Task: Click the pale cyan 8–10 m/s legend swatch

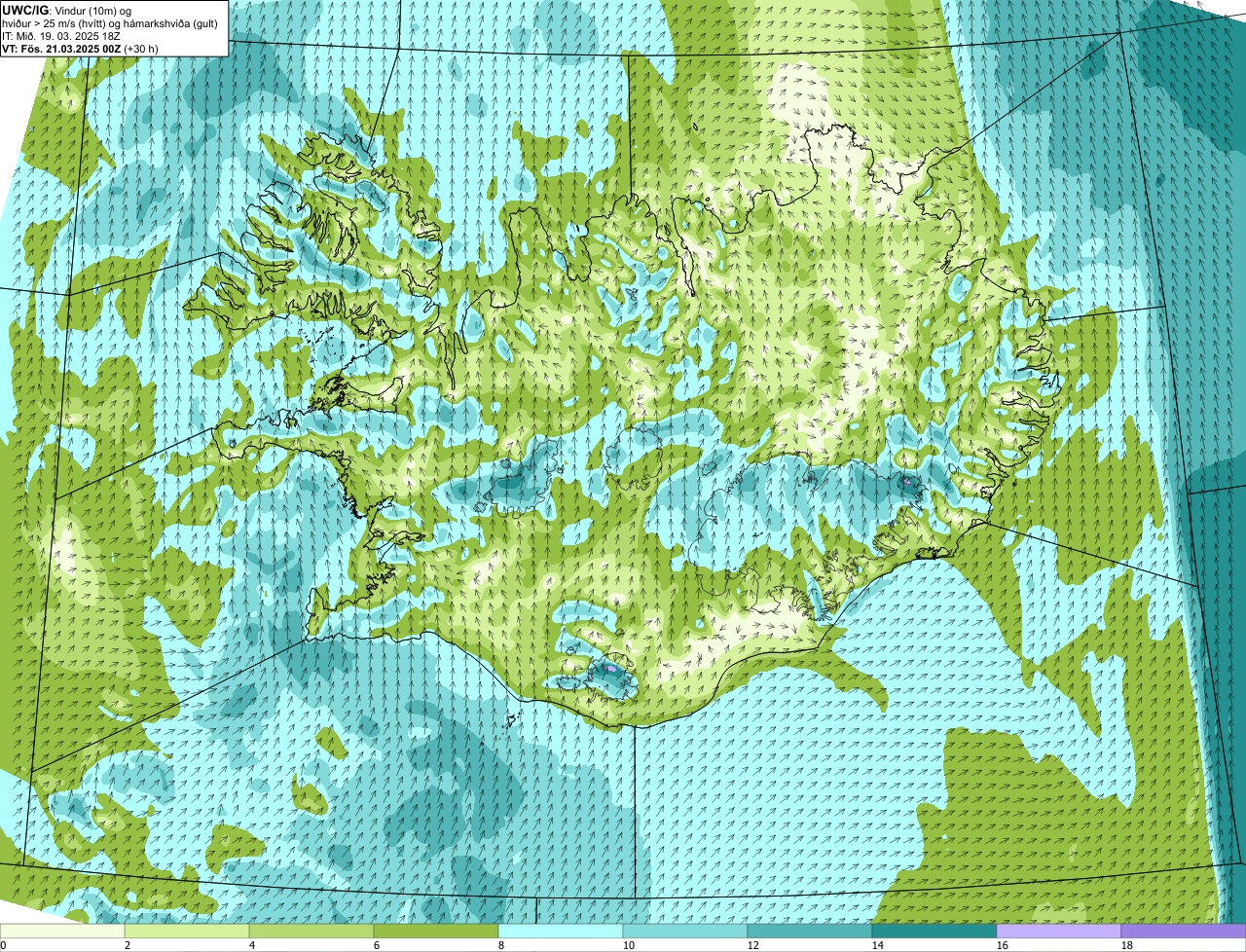Action: click(x=561, y=931)
